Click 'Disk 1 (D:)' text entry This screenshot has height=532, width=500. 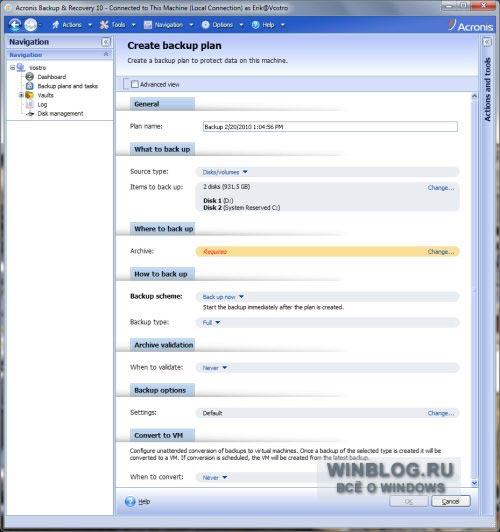click(x=218, y=200)
